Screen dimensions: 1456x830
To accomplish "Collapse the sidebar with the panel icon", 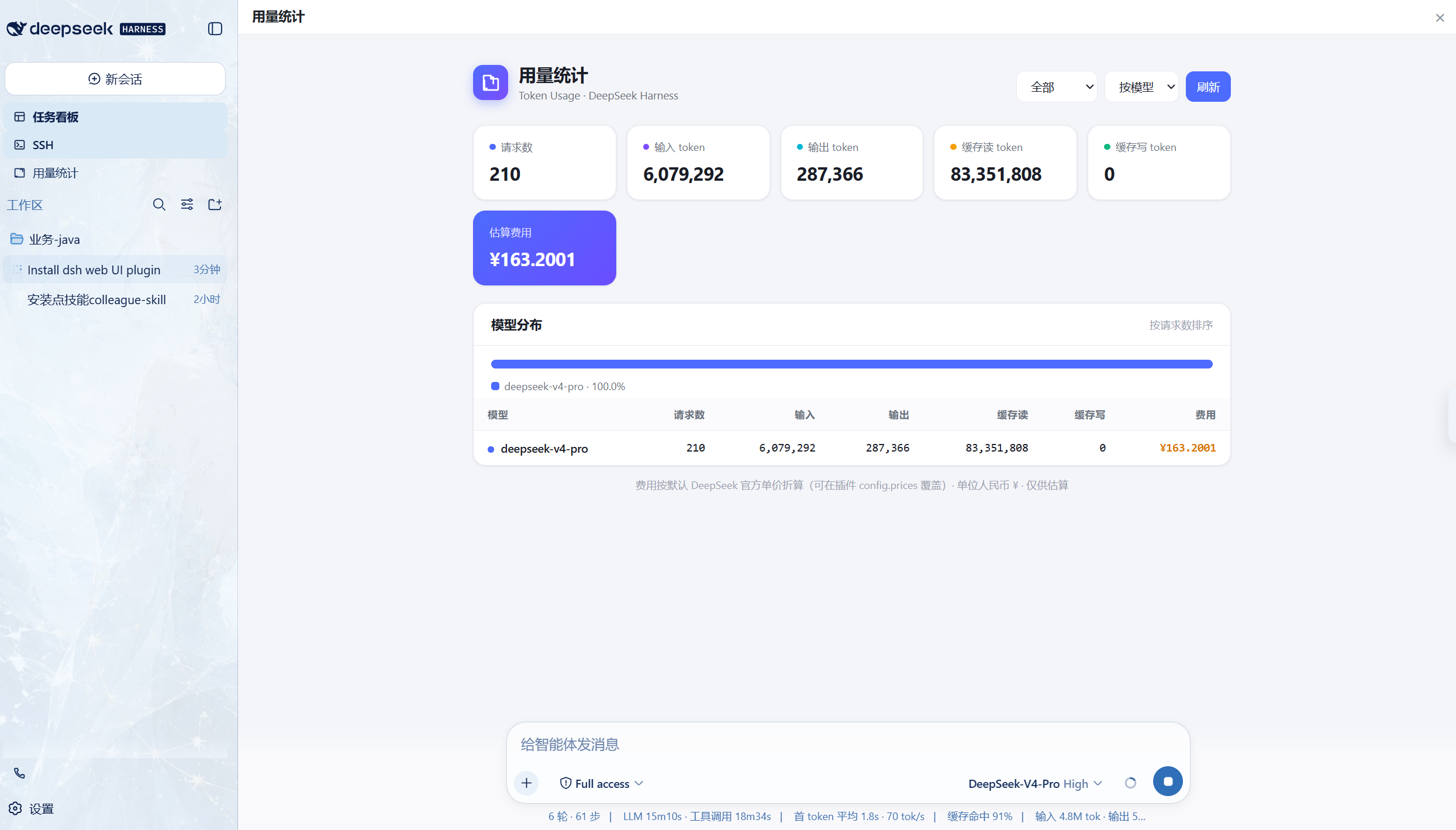I will 215,29.
